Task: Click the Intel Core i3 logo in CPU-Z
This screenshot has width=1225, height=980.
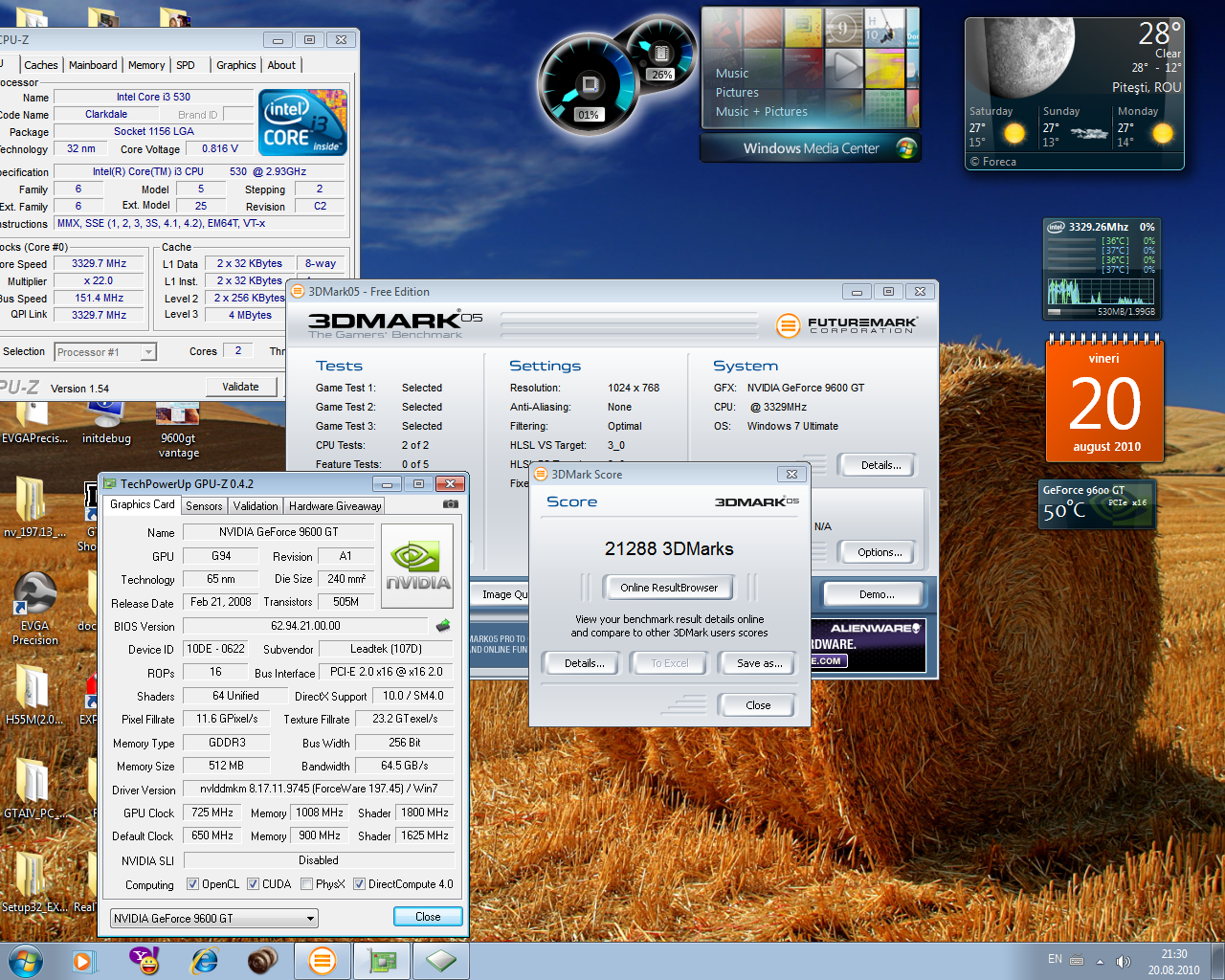Action: click(x=303, y=122)
